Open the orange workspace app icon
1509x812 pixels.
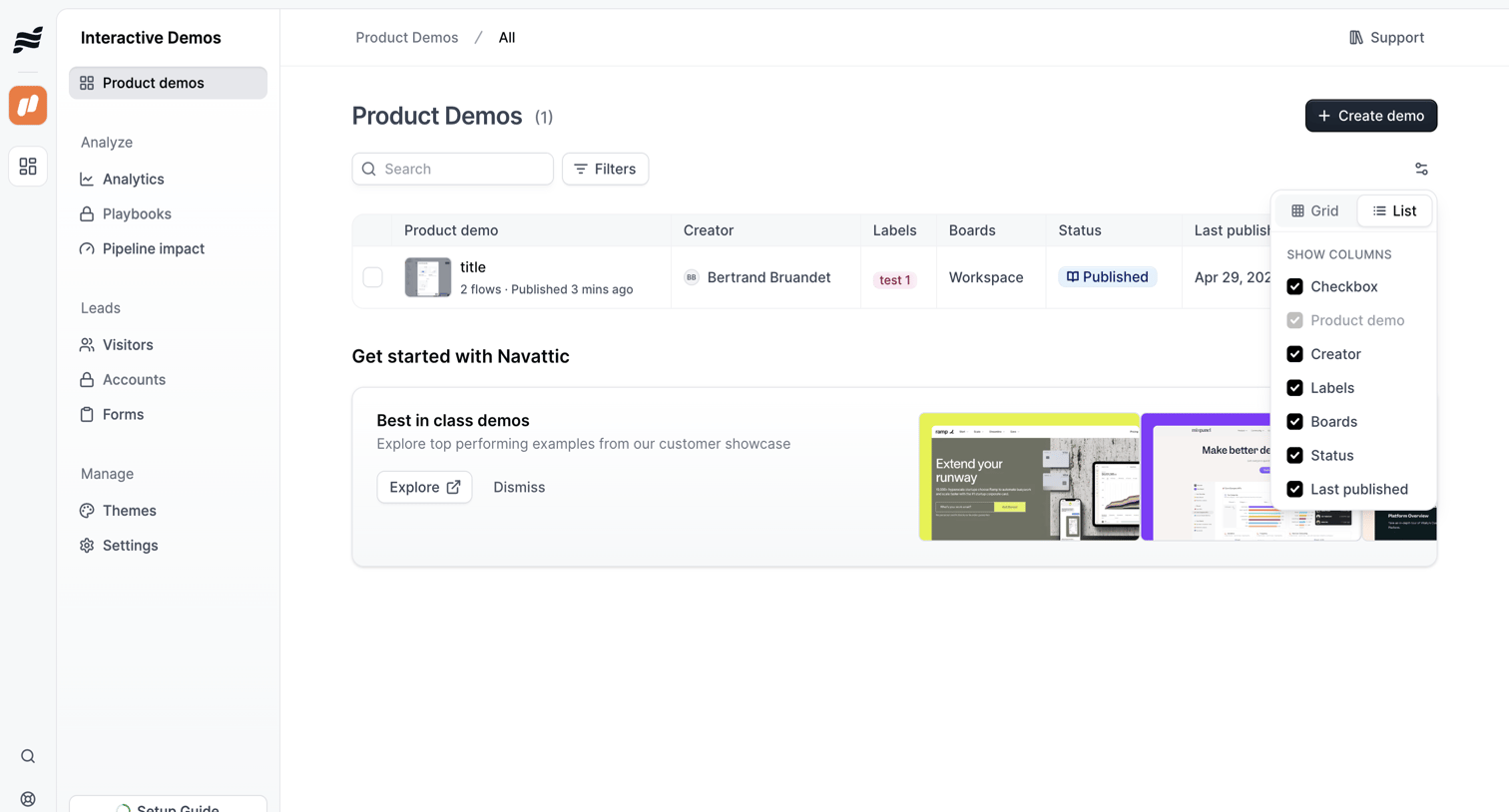click(28, 106)
